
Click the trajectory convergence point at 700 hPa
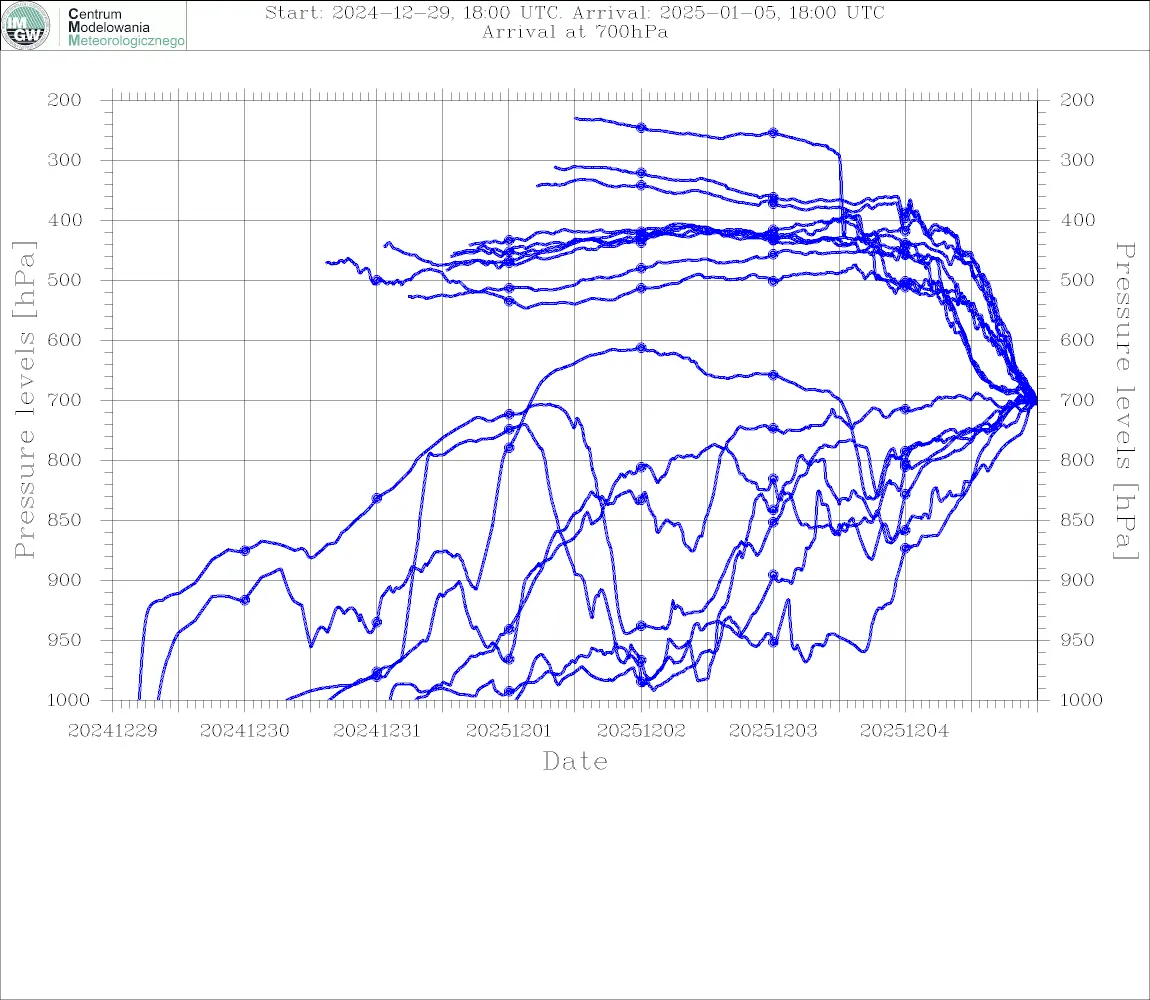[1035, 400]
